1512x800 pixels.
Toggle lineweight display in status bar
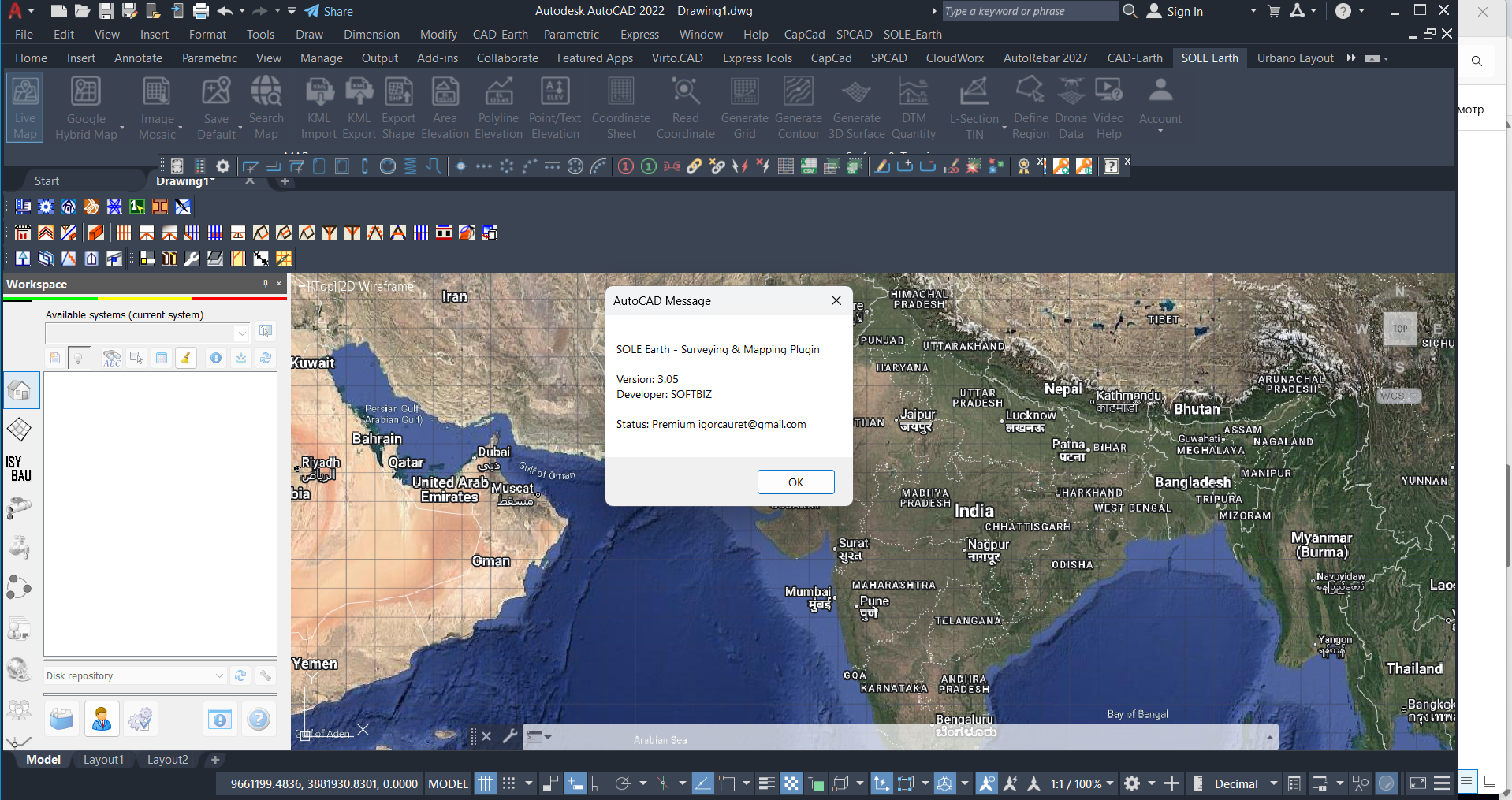[x=766, y=783]
